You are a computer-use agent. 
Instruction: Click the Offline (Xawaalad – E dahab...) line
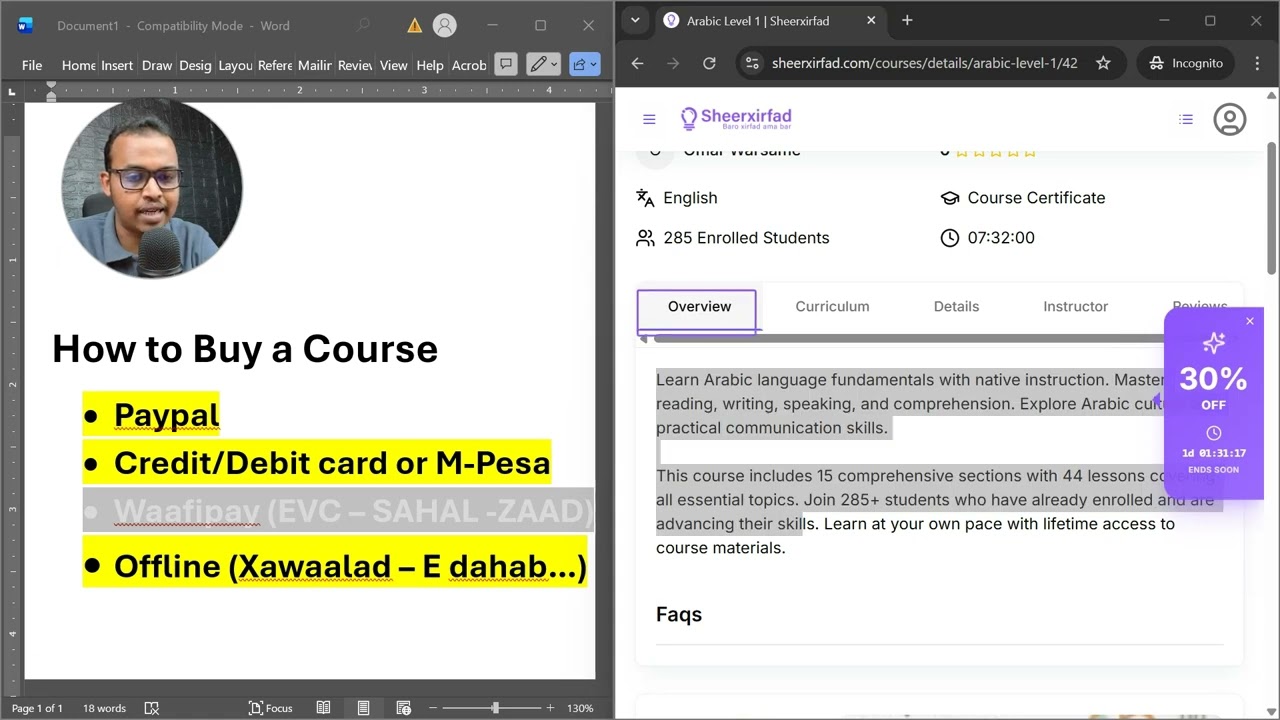tap(350, 566)
